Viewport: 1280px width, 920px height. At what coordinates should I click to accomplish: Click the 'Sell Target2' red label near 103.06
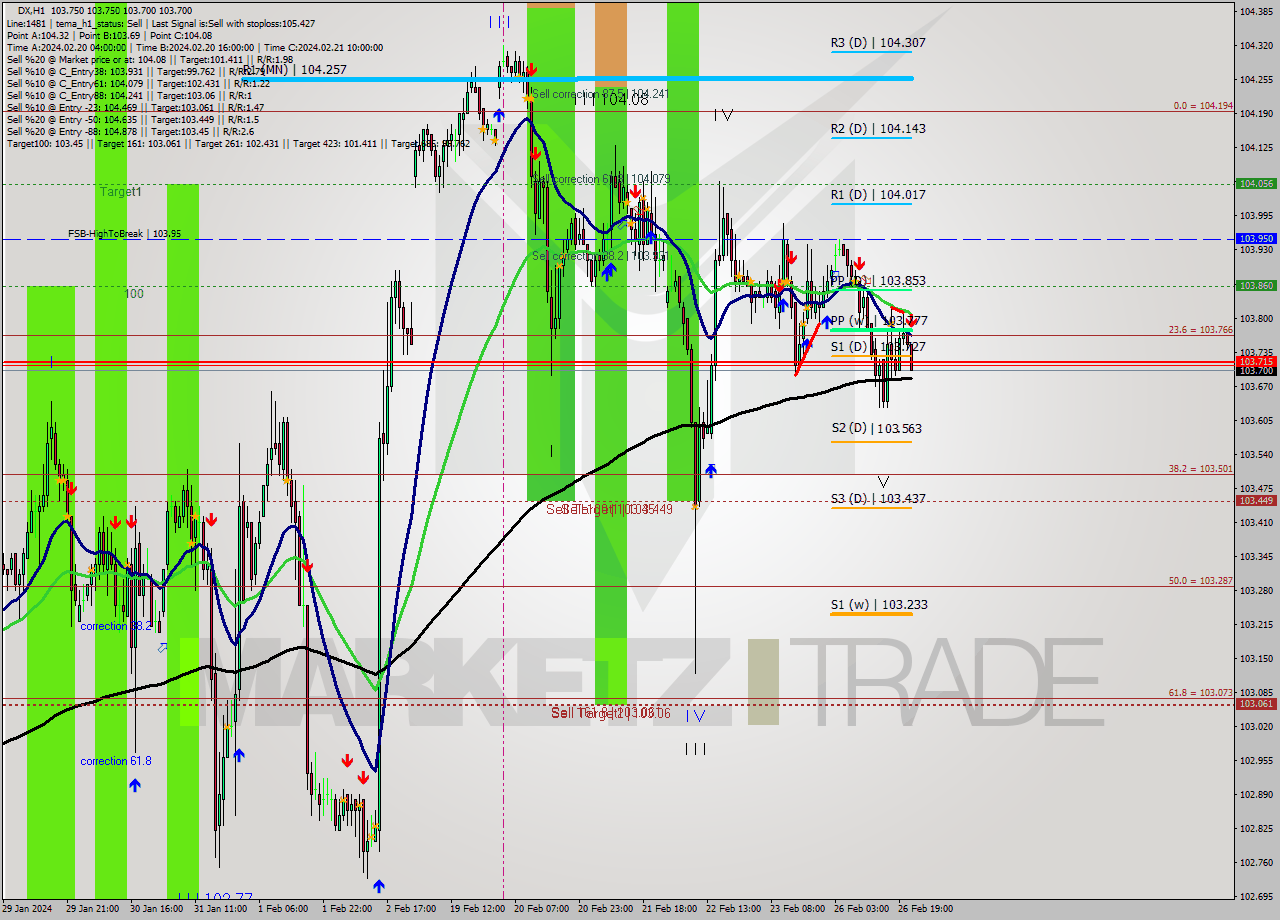(x=609, y=713)
